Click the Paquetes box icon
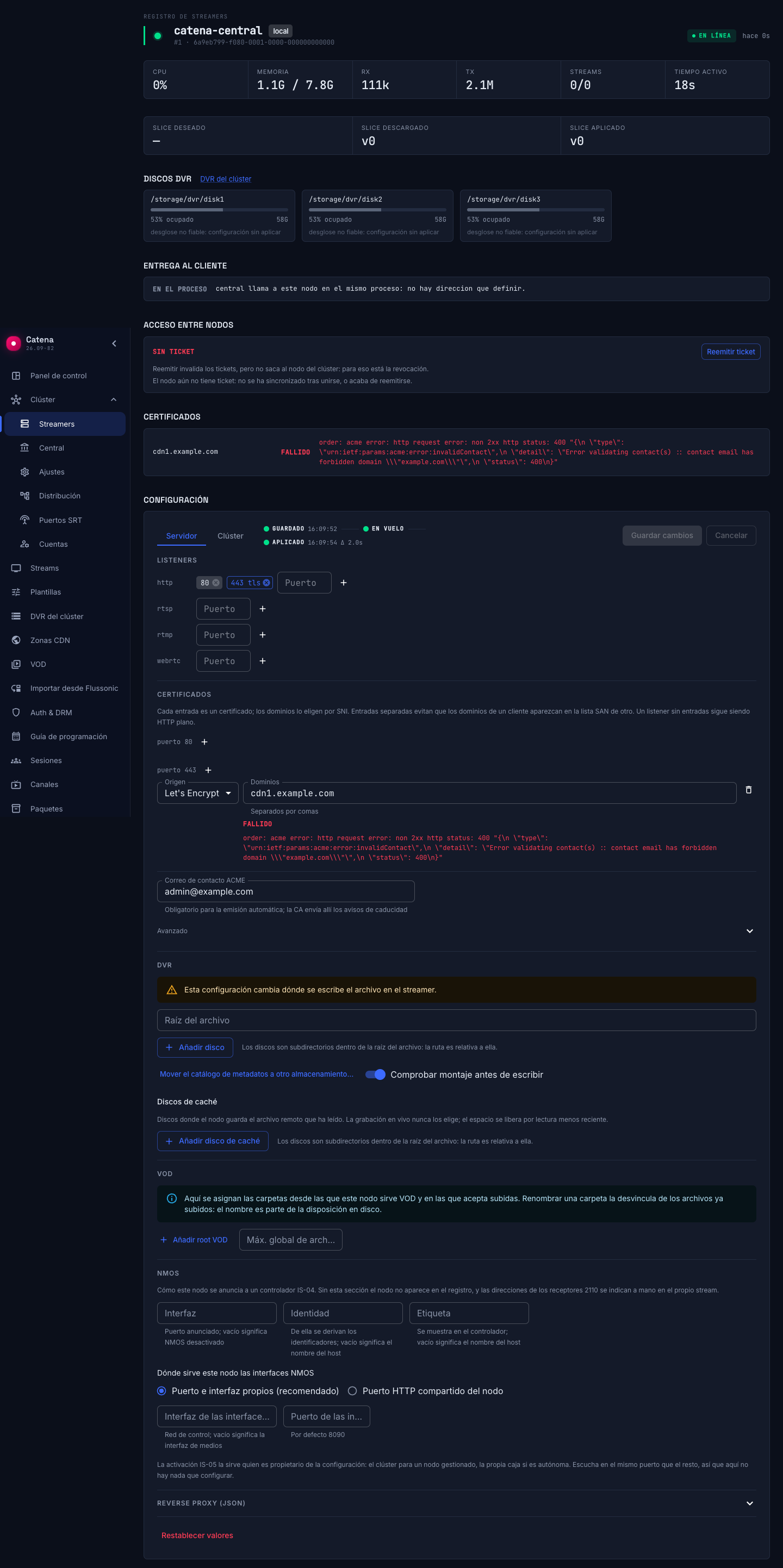The width and height of the screenshot is (783, 1568). pyautogui.click(x=16, y=808)
